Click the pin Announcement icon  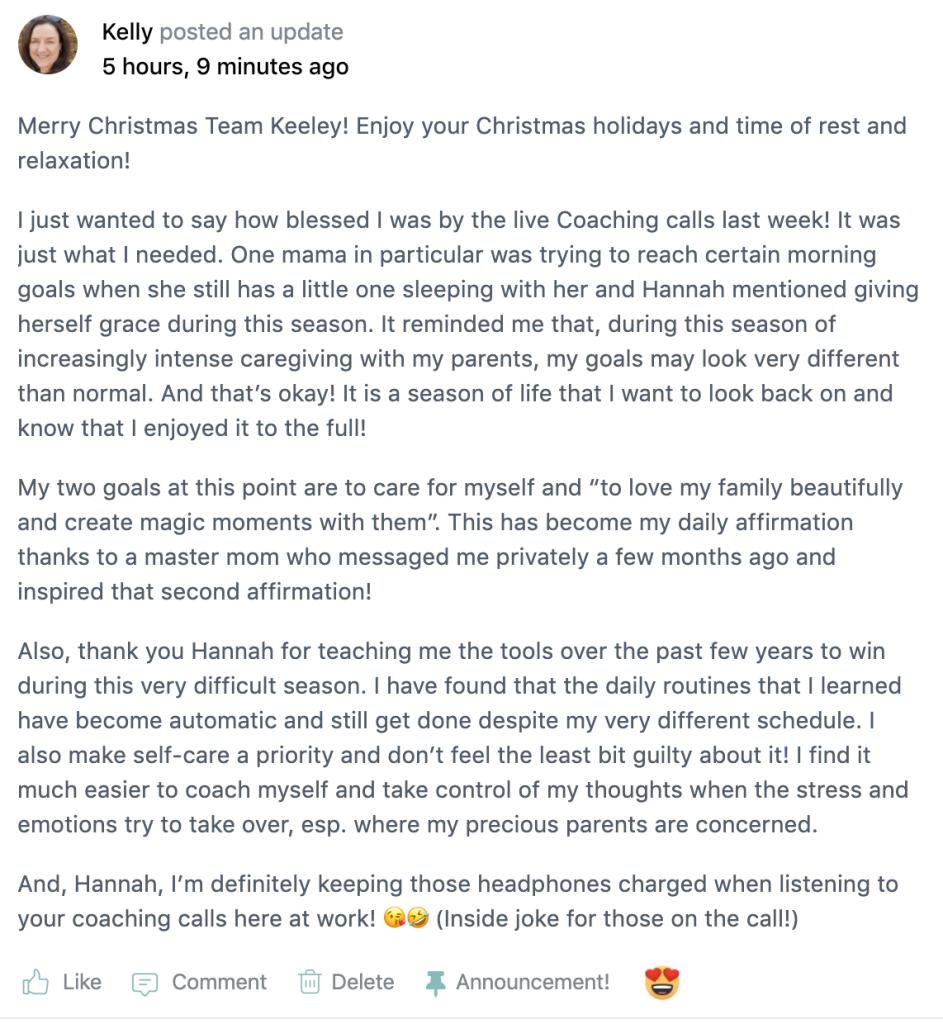click(x=435, y=983)
